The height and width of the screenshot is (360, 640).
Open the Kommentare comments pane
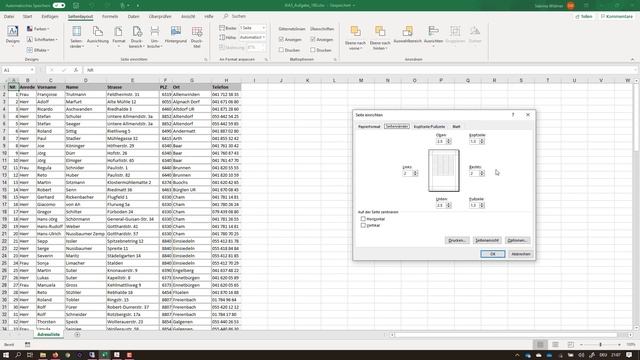pos(616,16)
